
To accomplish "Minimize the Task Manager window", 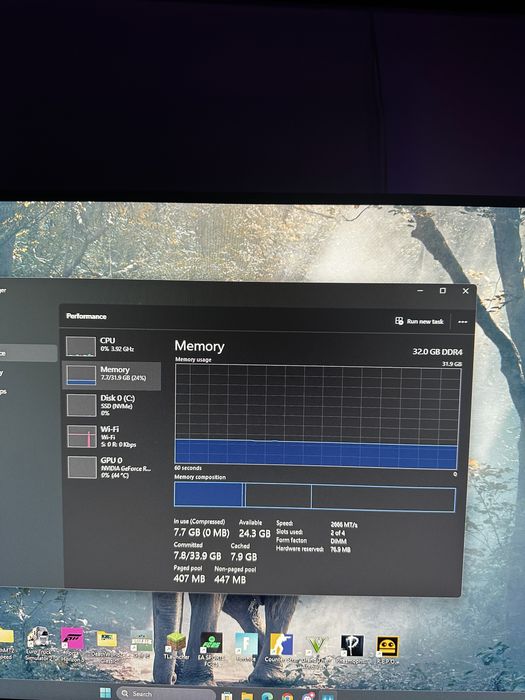I will pyautogui.click(x=420, y=290).
